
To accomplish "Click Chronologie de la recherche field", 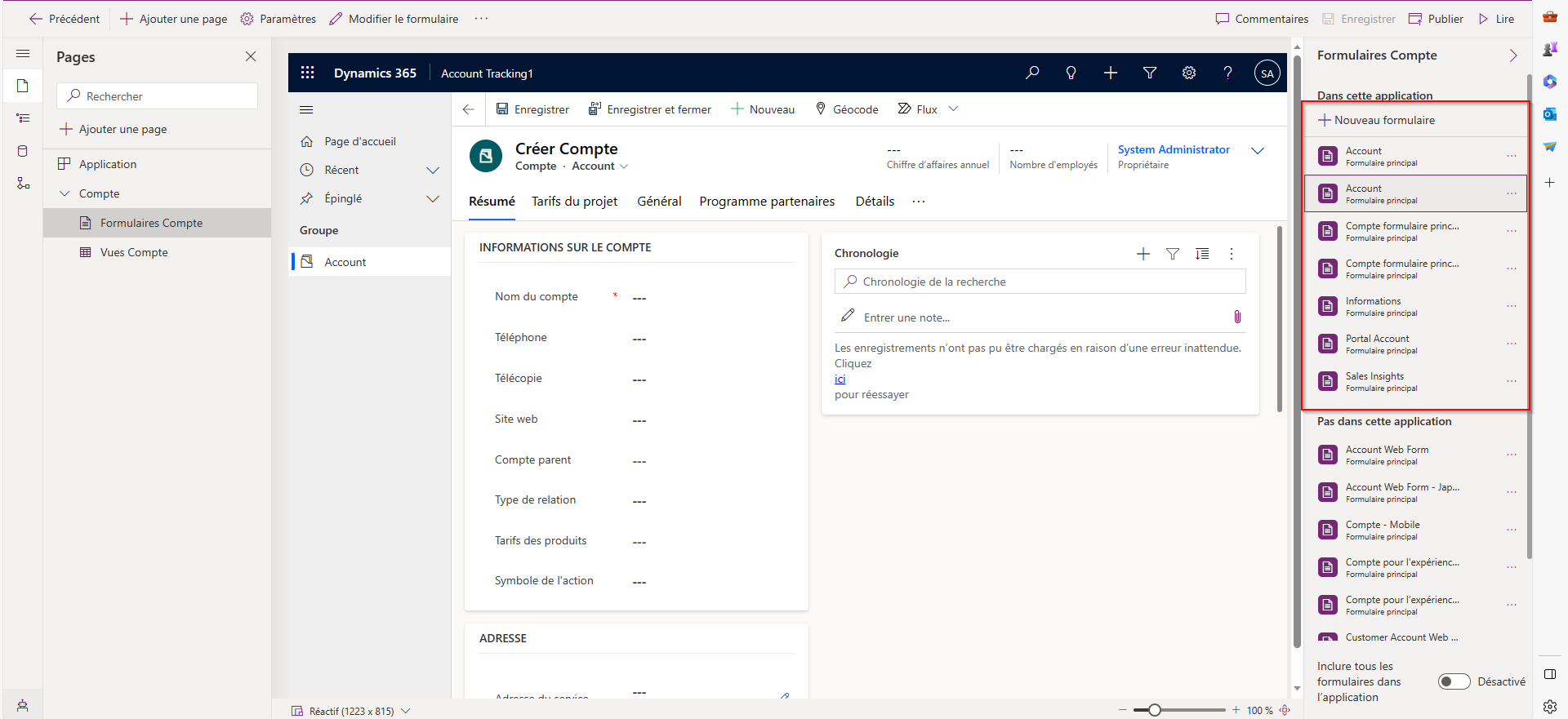I will pyautogui.click(x=1040, y=282).
